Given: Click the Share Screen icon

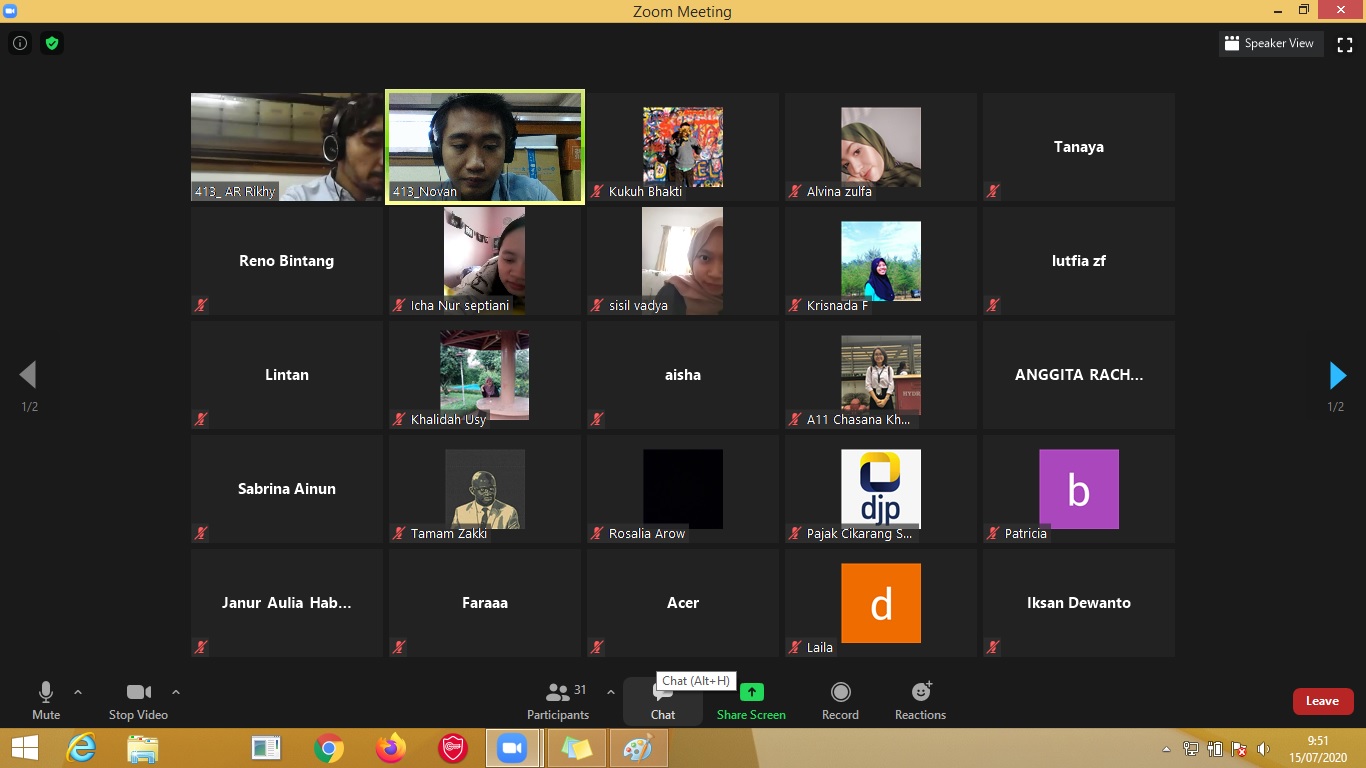Looking at the screenshot, I should 751,692.
